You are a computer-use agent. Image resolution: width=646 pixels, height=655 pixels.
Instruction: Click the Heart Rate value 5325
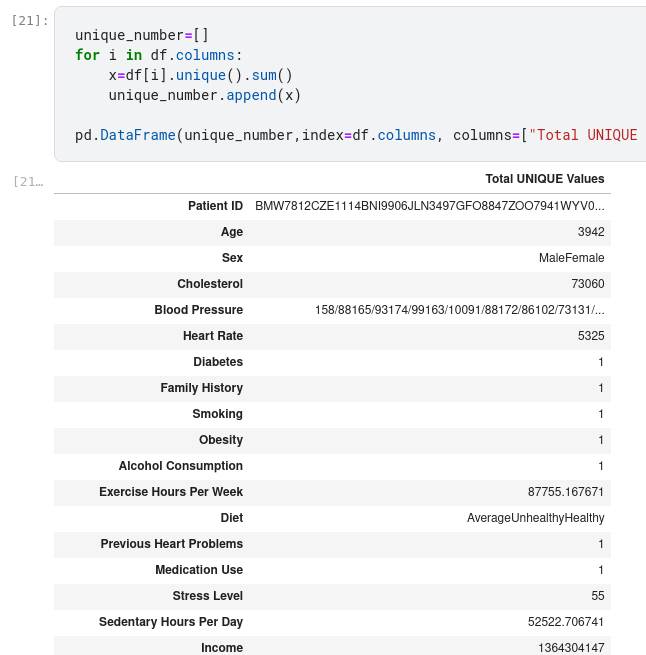click(590, 336)
